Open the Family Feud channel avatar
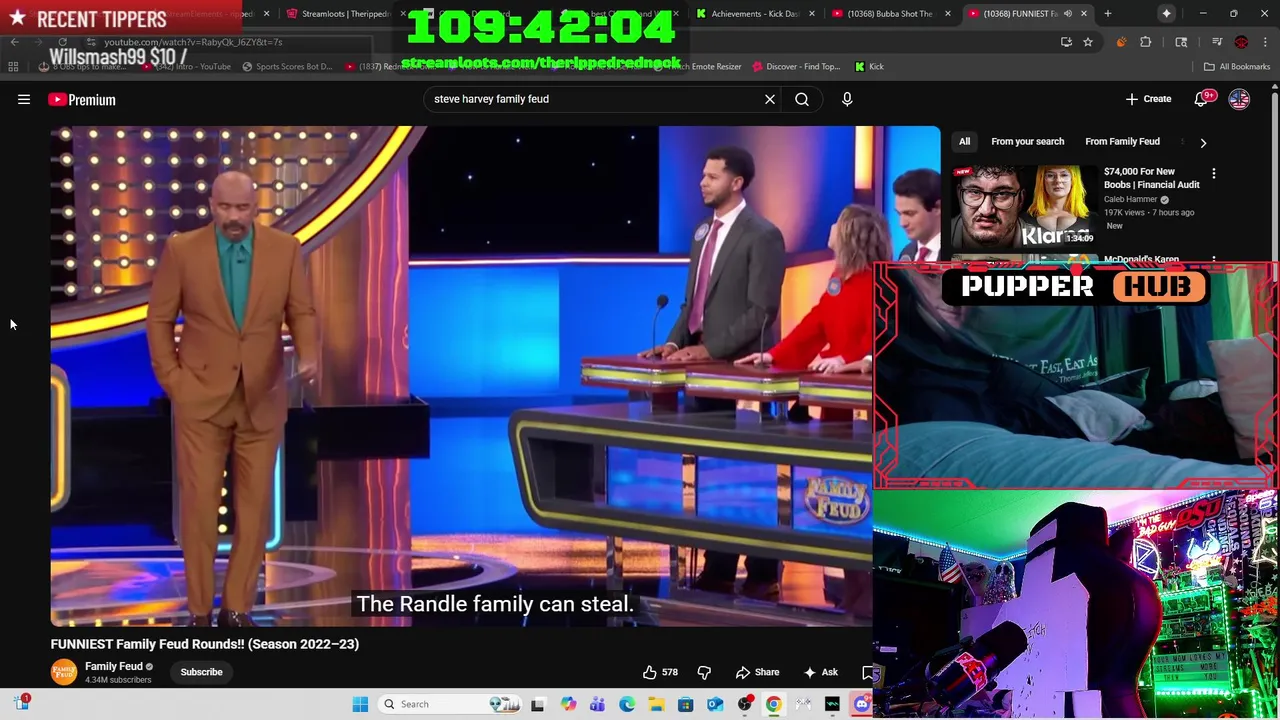1280x720 pixels. tap(64, 672)
